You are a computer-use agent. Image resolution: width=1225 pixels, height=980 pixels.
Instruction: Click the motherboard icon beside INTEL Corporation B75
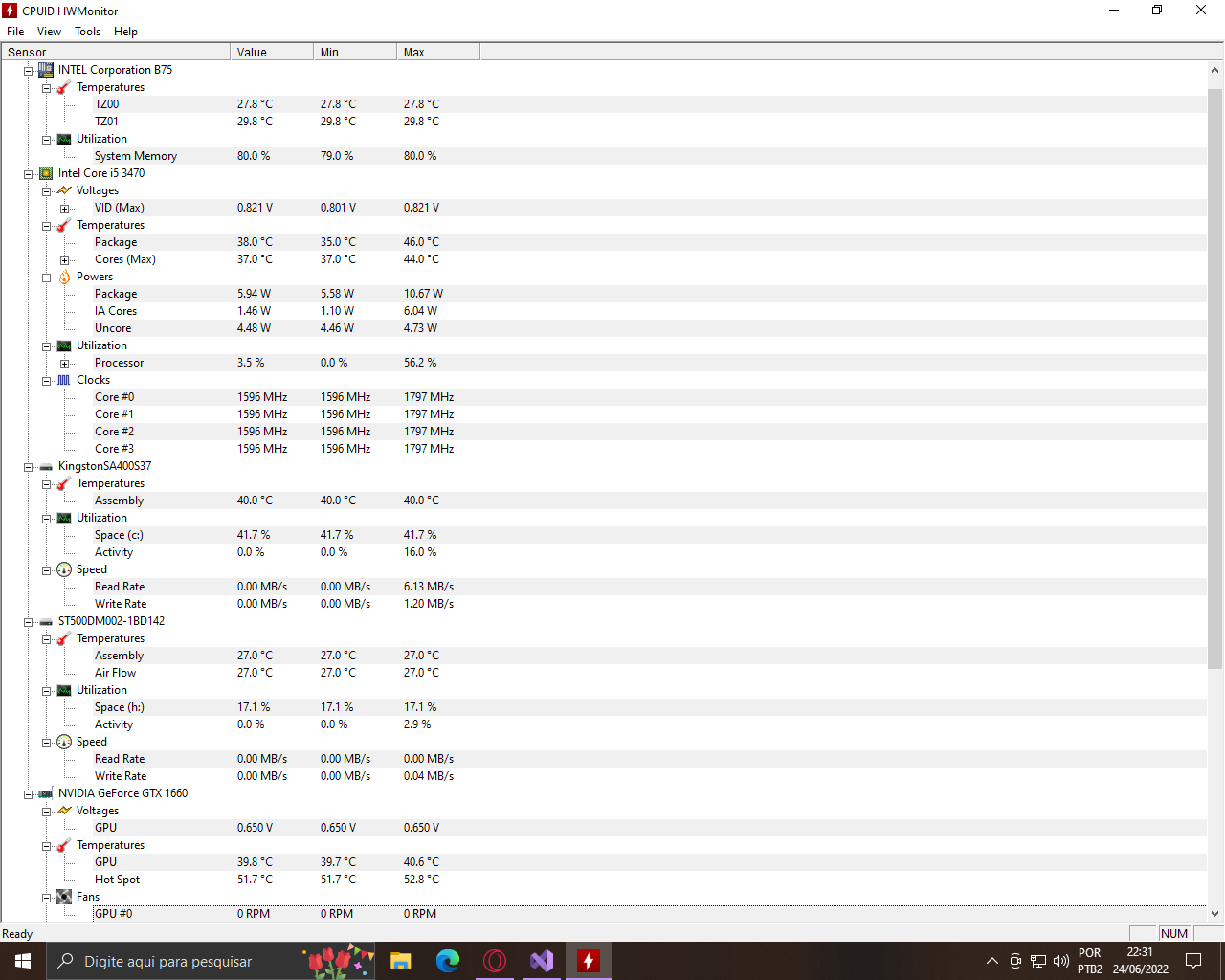coord(46,70)
